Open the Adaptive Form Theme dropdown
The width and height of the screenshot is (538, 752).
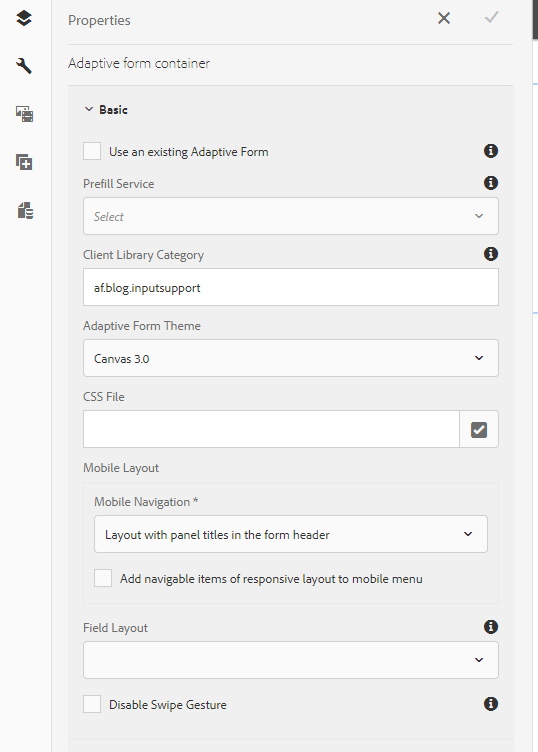click(x=291, y=358)
